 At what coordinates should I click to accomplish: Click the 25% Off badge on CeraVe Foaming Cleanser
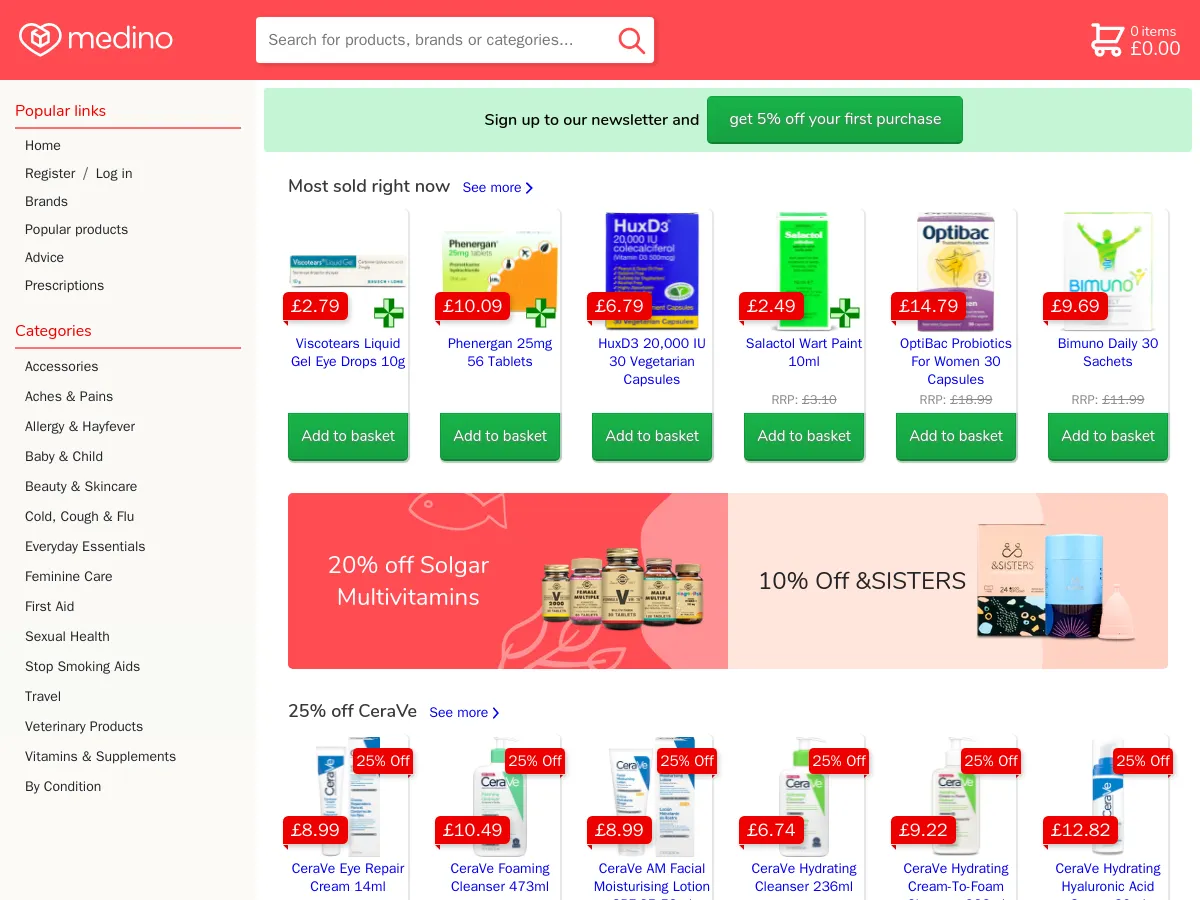click(x=535, y=761)
